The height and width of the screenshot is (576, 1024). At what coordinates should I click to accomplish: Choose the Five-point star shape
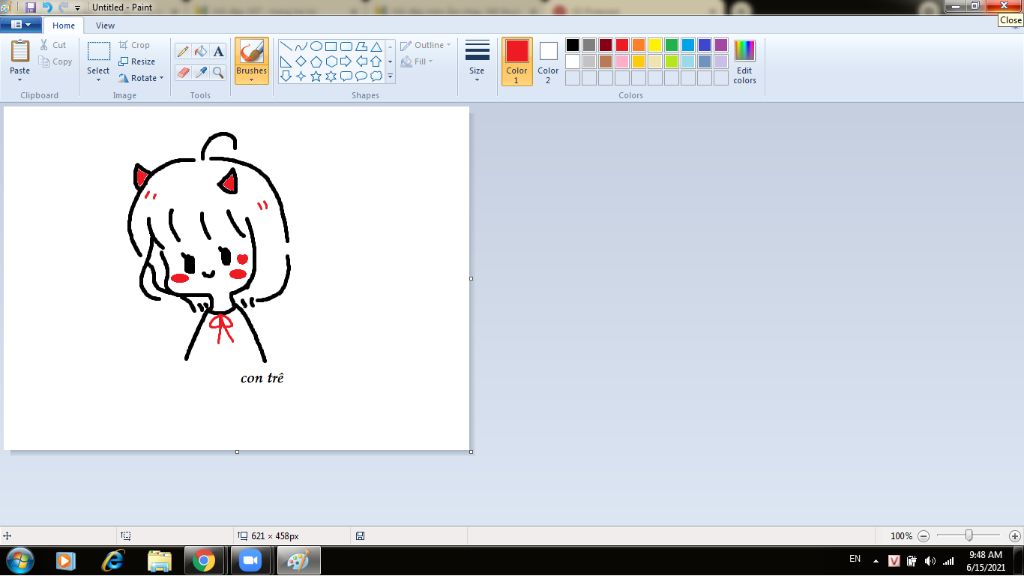tap(316, 76)
